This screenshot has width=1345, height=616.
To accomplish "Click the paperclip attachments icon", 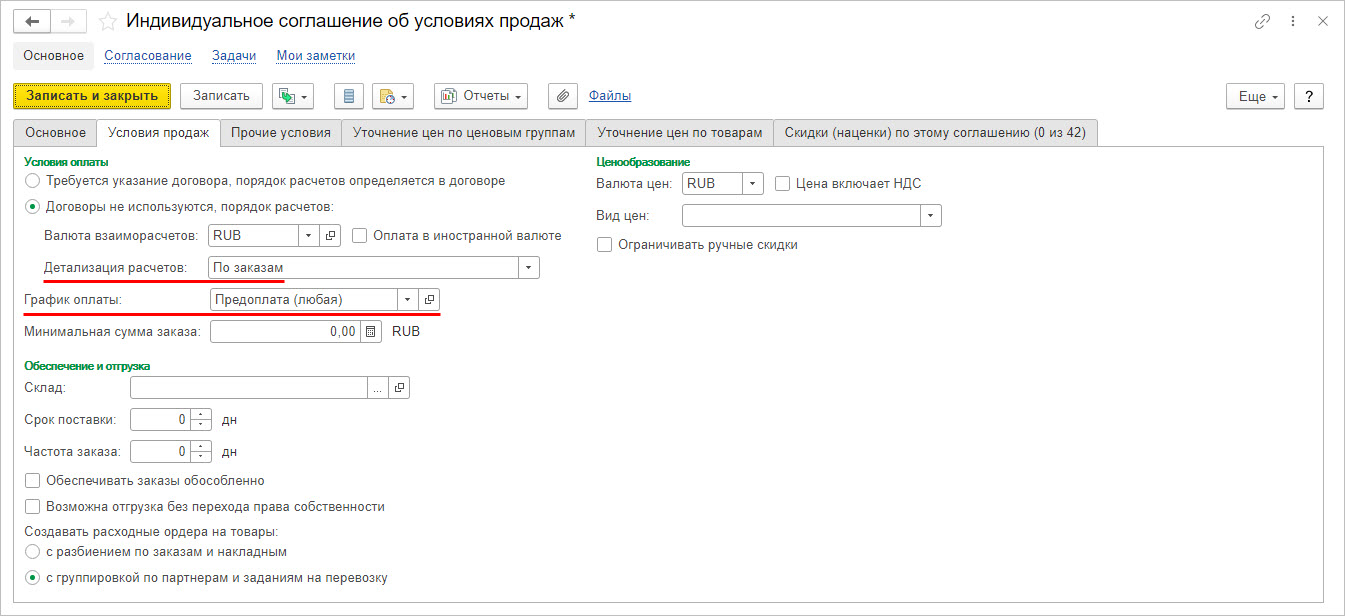I will click(x=563, y=96).
